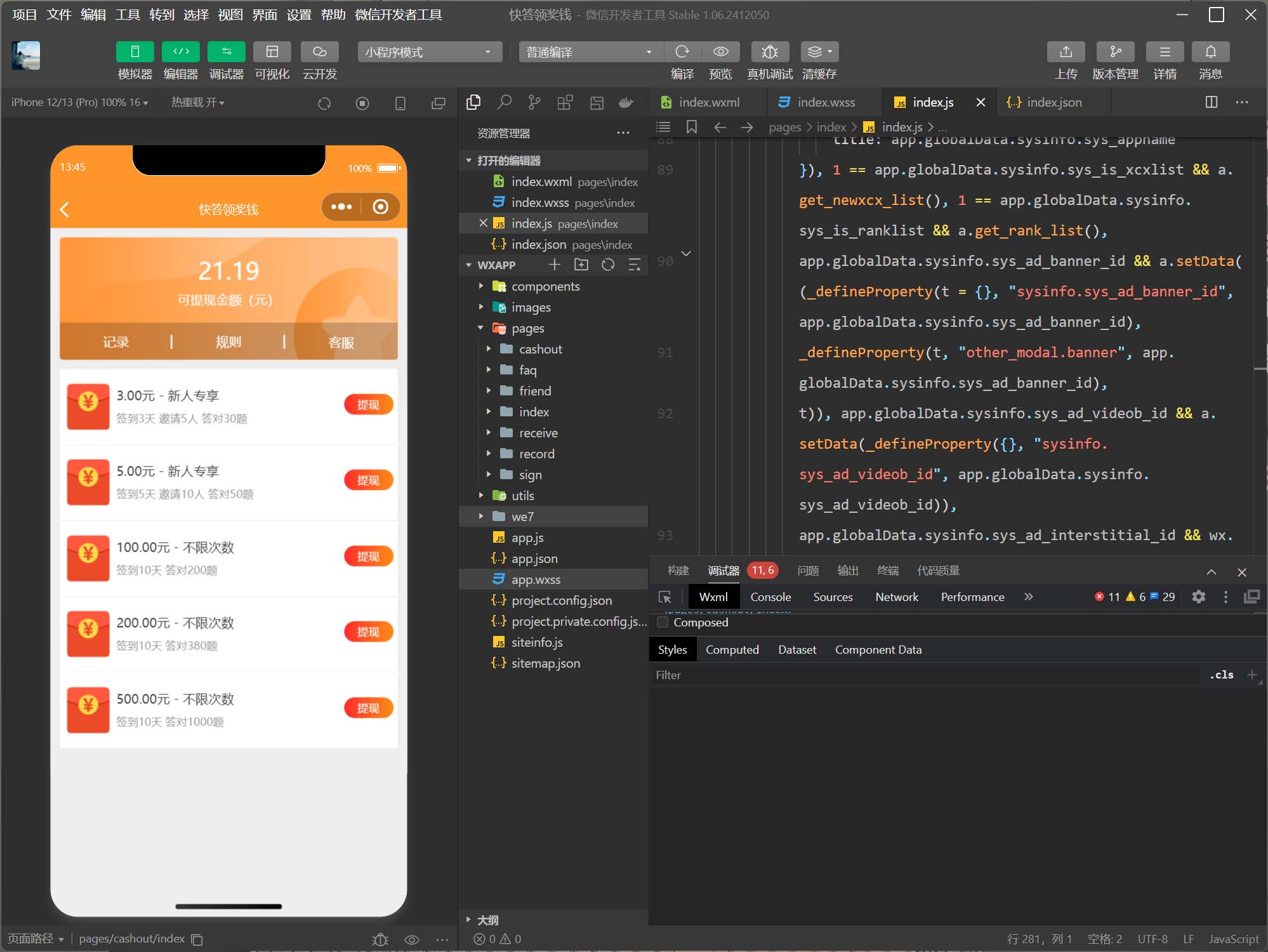Split the editor view
The image size is (1268, 952).
(1212, 102)
